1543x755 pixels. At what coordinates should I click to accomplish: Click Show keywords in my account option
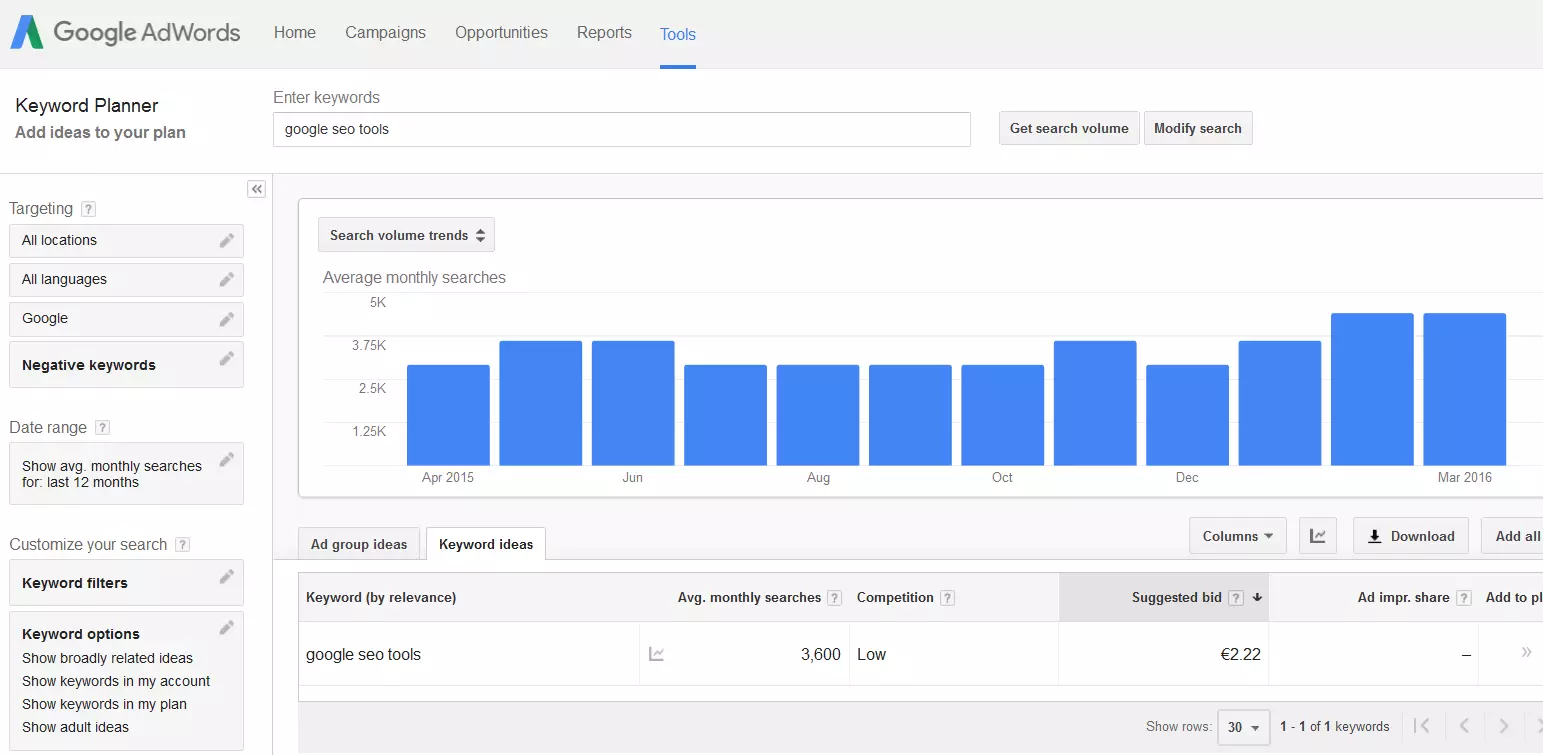point(116,681)
